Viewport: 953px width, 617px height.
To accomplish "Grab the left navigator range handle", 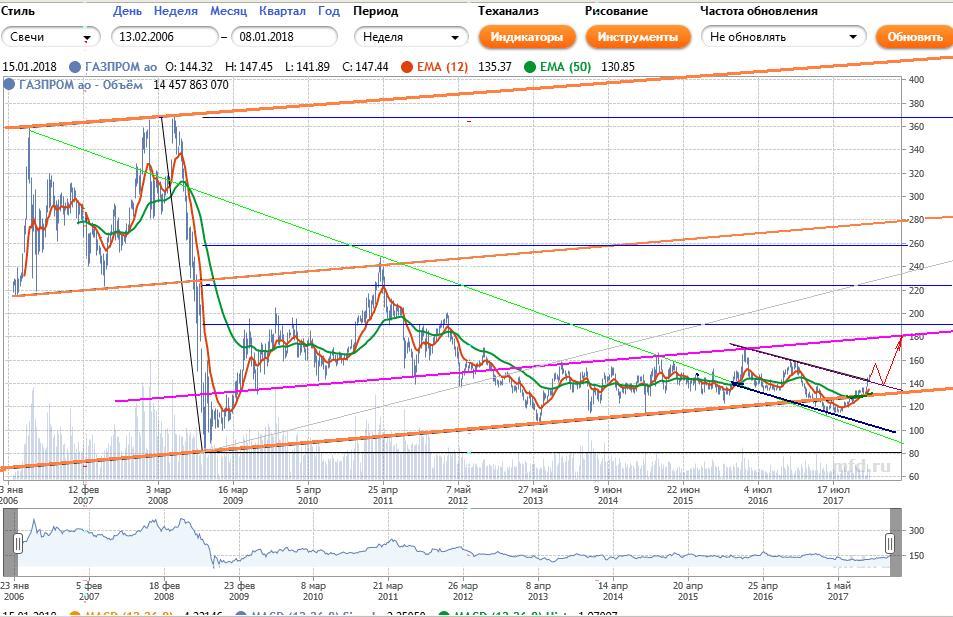I will click(18, 542).
